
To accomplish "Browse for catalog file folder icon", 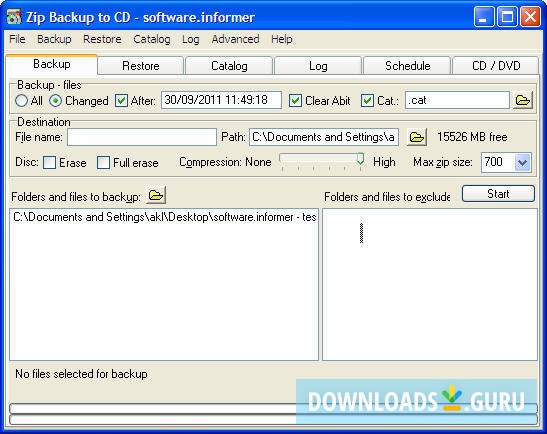I will pos(522,100).
